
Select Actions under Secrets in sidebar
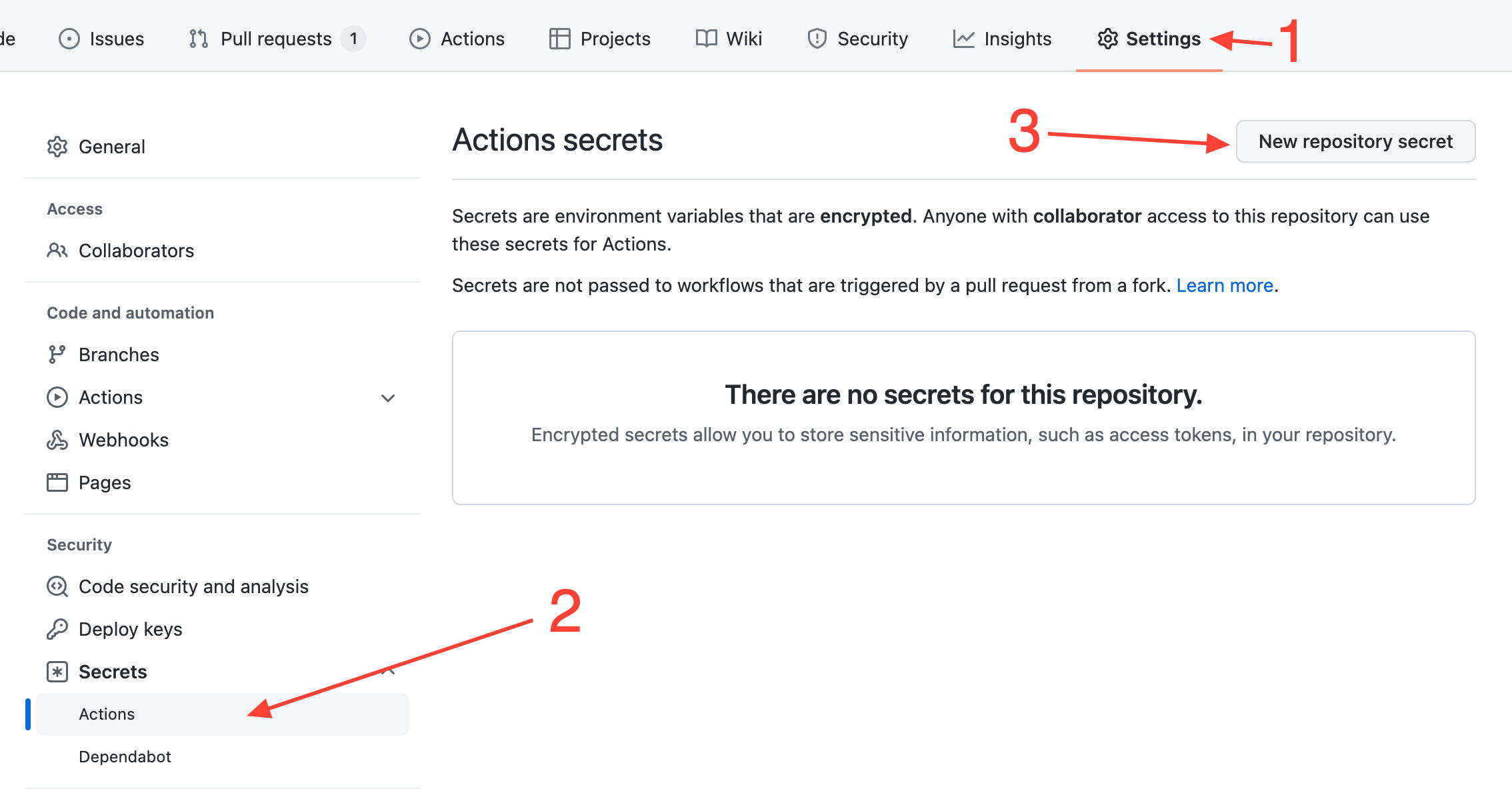[105, 713]
